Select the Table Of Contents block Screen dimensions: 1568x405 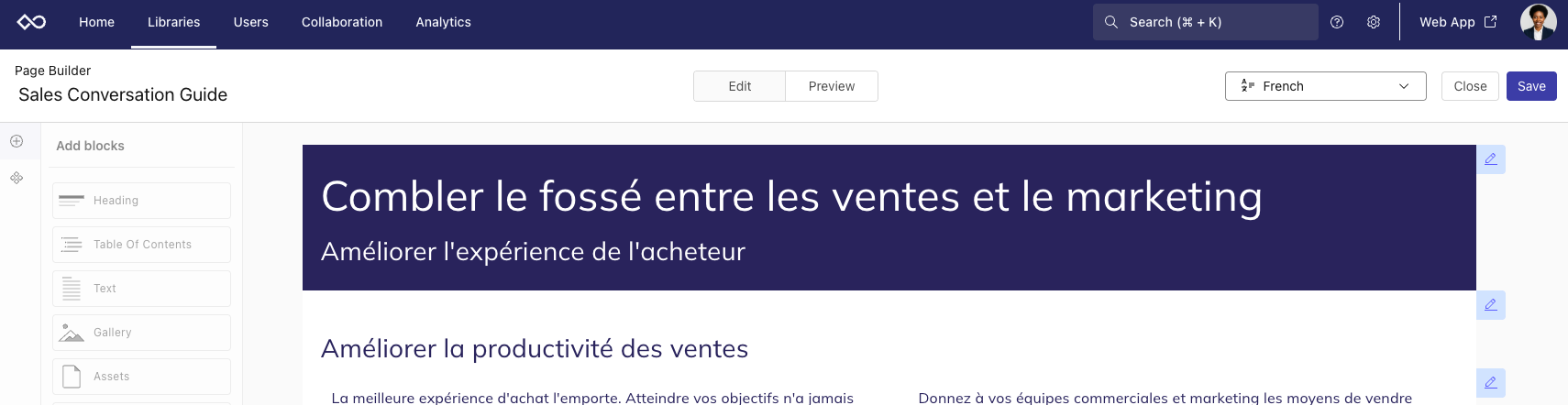tap(141, 245)
